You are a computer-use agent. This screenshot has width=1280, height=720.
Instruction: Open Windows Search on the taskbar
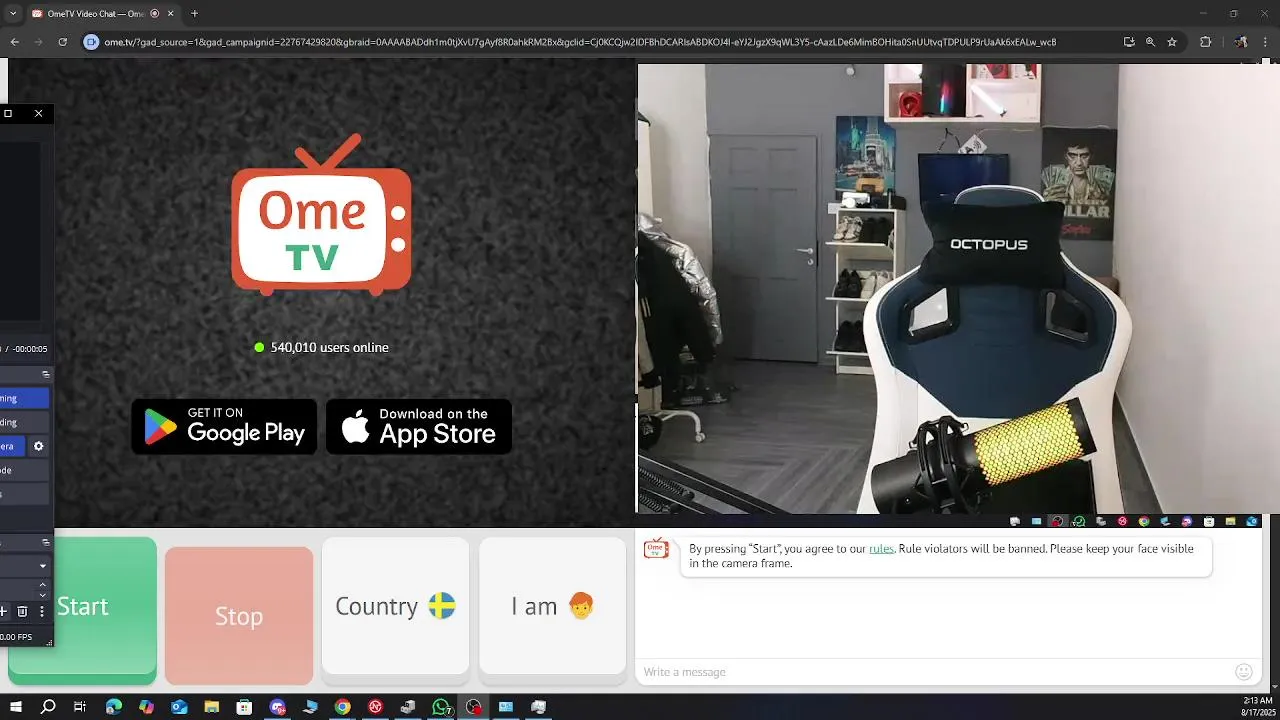48,707
